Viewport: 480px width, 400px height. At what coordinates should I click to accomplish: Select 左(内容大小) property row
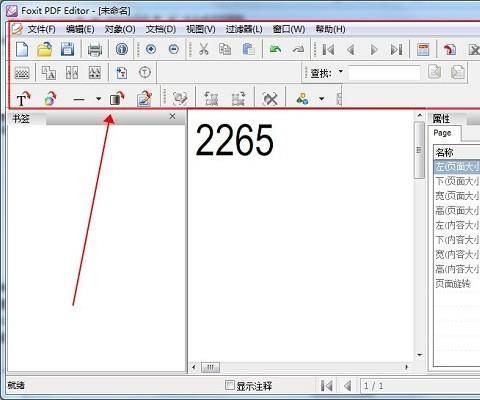(457, 225)
